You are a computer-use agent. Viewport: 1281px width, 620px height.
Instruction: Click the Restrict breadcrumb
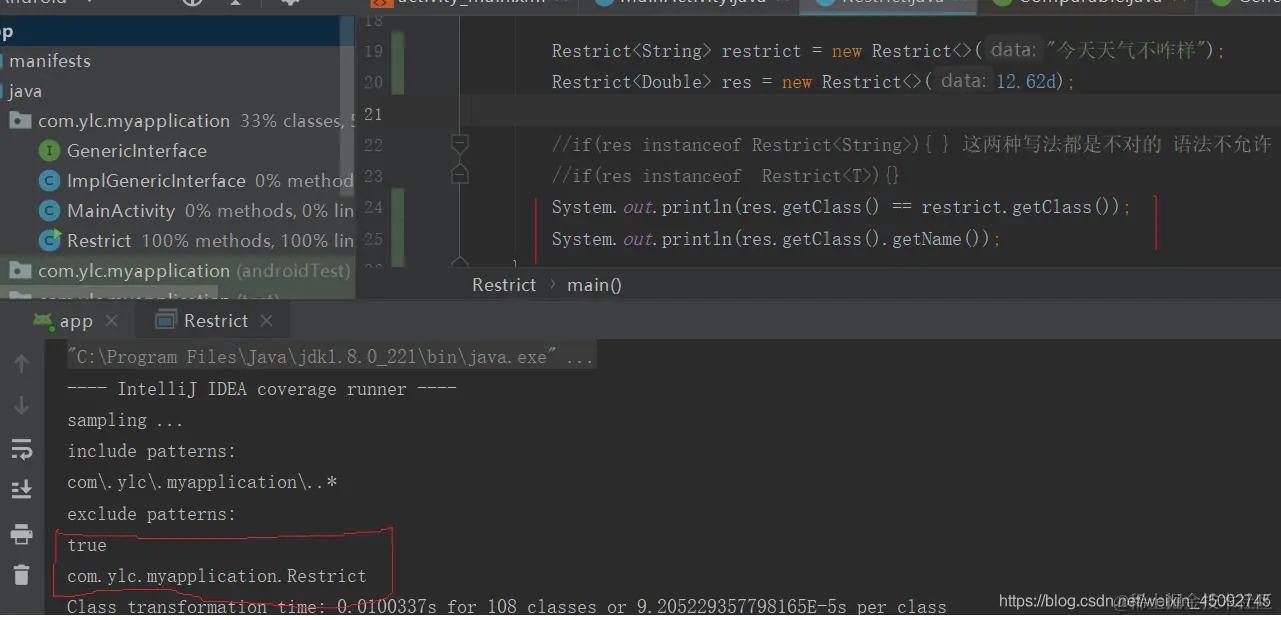pyautogui.click(x=504, y=285)
